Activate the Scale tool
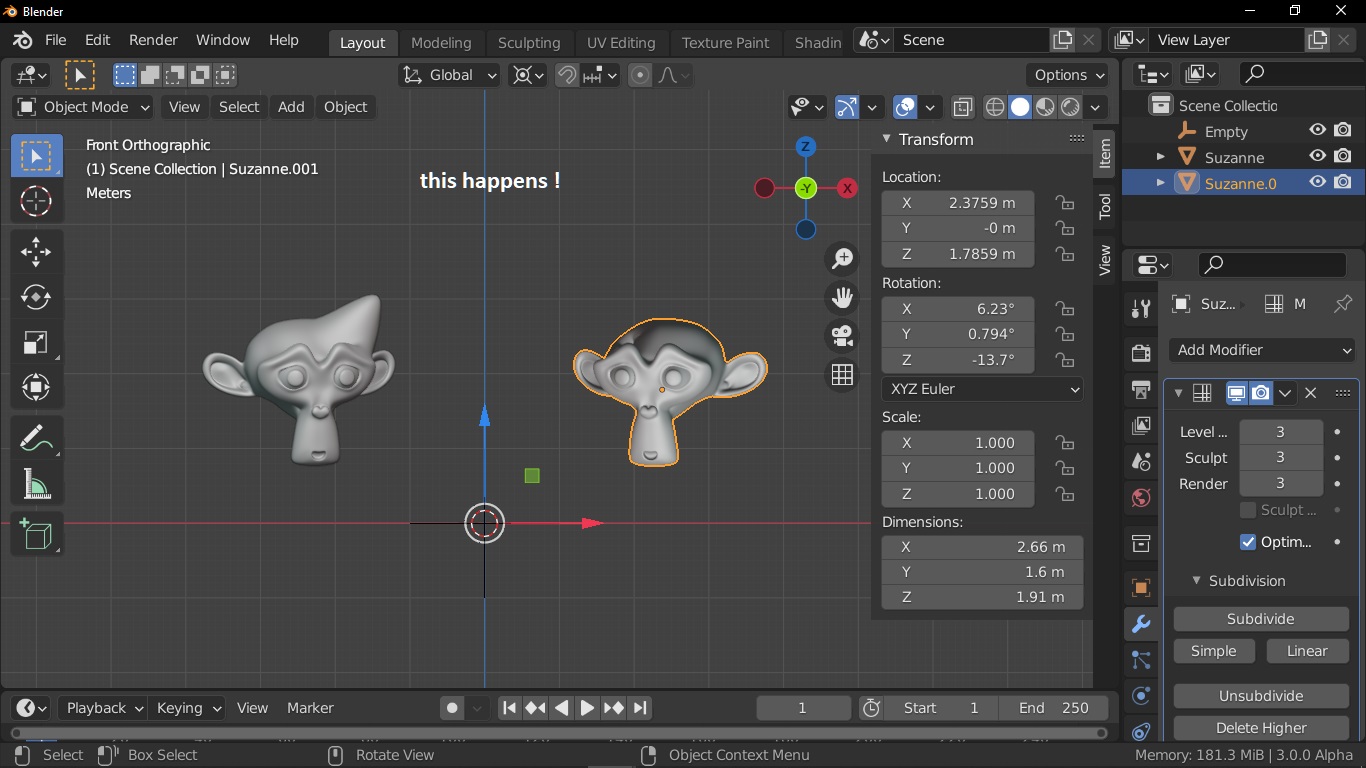This screenshot has width=1366, height=768. click(x=36, y=342)
